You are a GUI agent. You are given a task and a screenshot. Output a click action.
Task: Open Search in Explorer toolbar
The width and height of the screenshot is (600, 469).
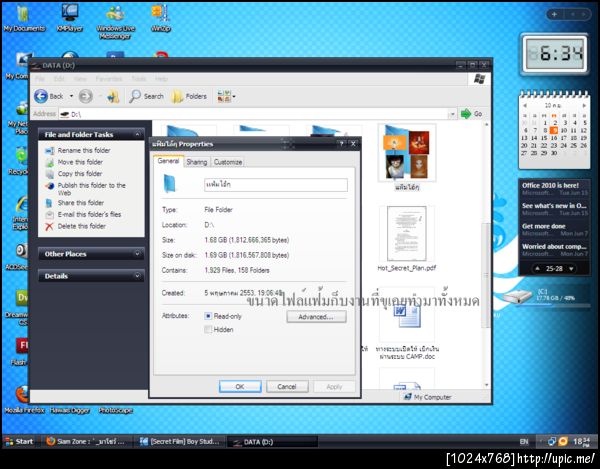click(x=147, y=96)
